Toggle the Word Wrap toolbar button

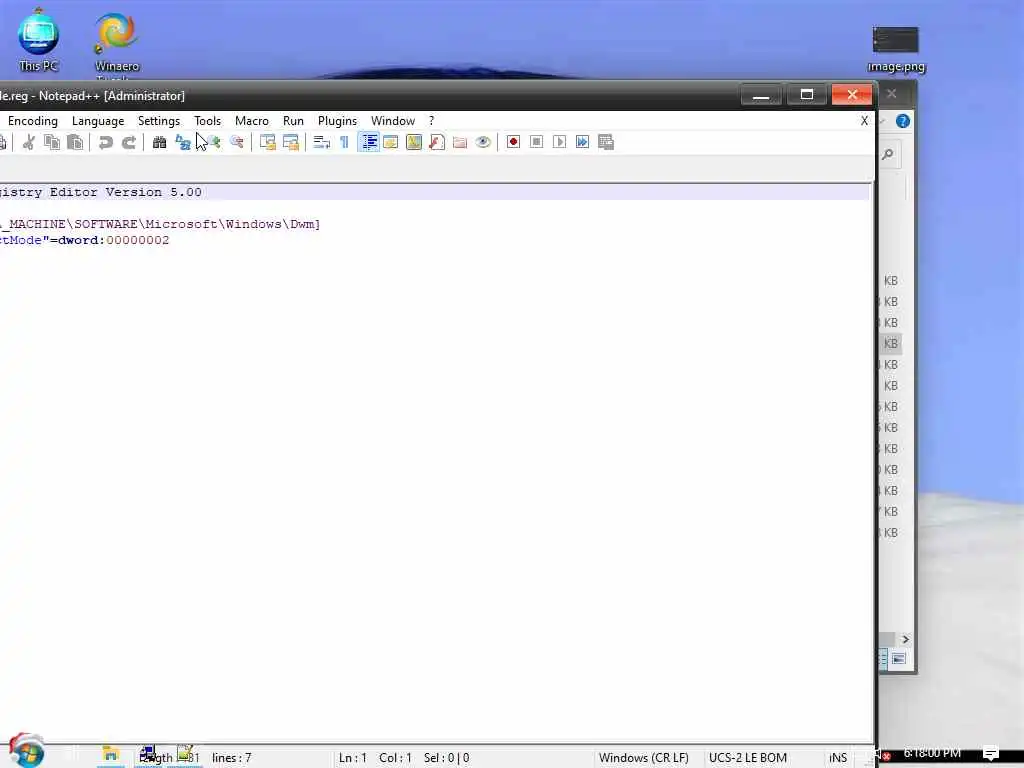(321, 142)
